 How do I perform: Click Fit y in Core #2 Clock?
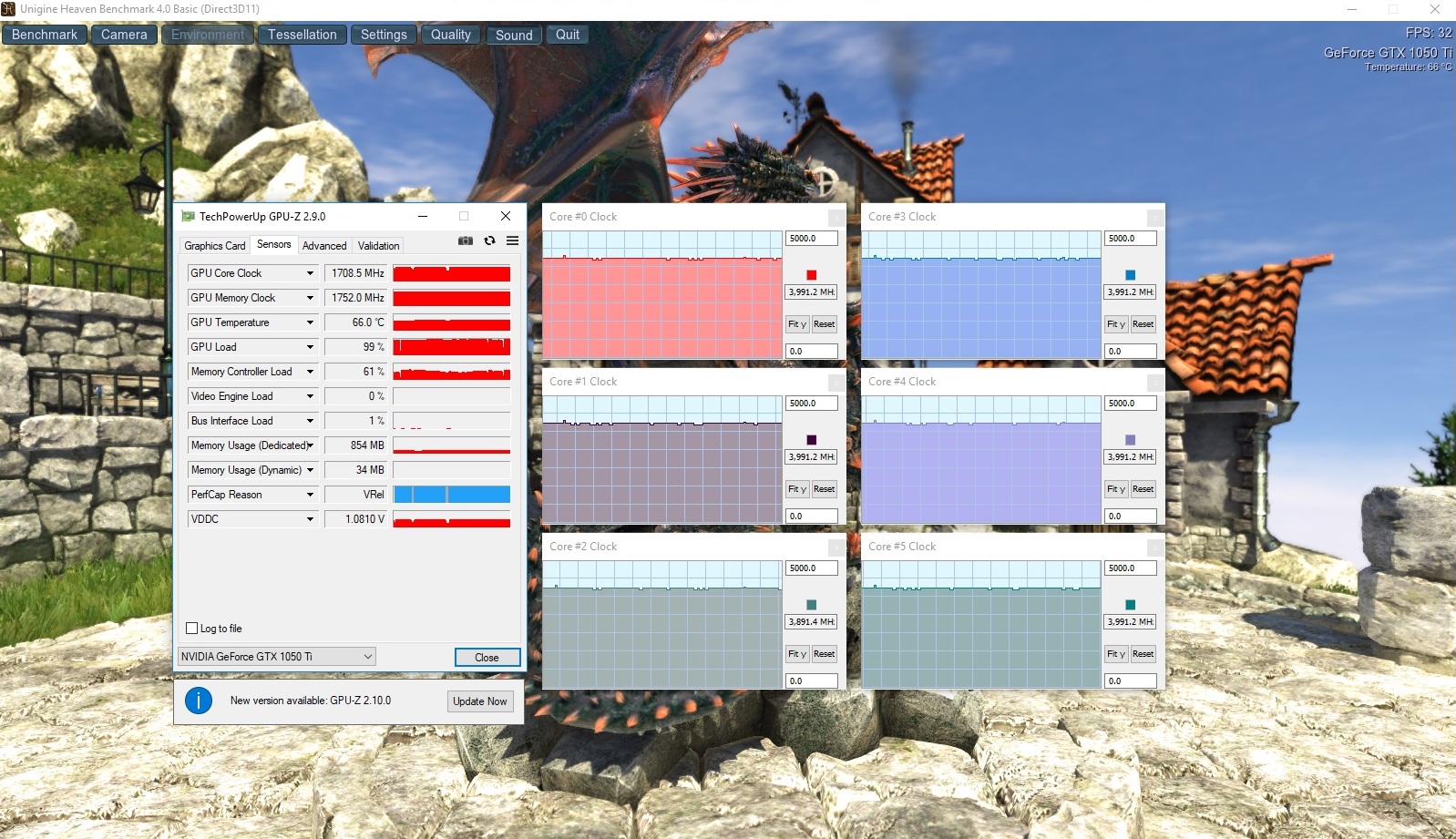click(x=797, y=654)
